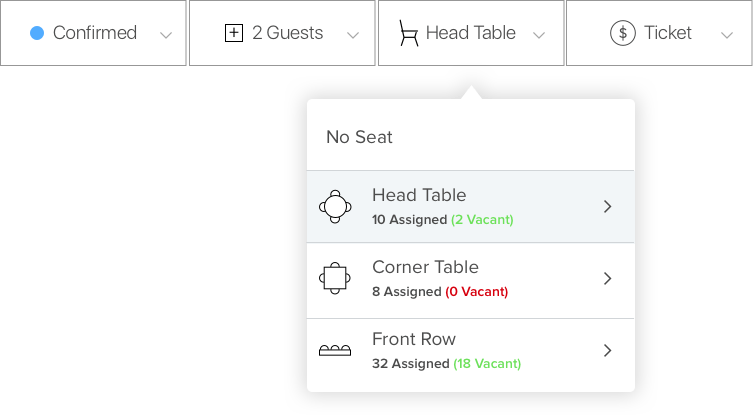Click the blue Confirmed status dot
The width and height of the screenshot is (753, 415).
pyautogui.click(x=37, y=33)
